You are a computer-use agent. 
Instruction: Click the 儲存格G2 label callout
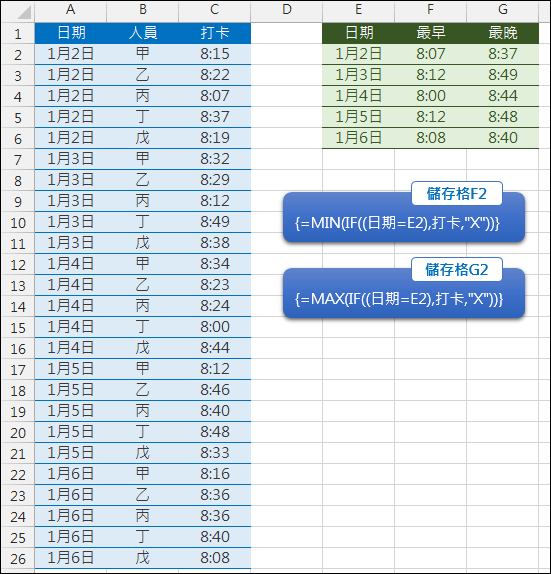[x=457, y=270]
